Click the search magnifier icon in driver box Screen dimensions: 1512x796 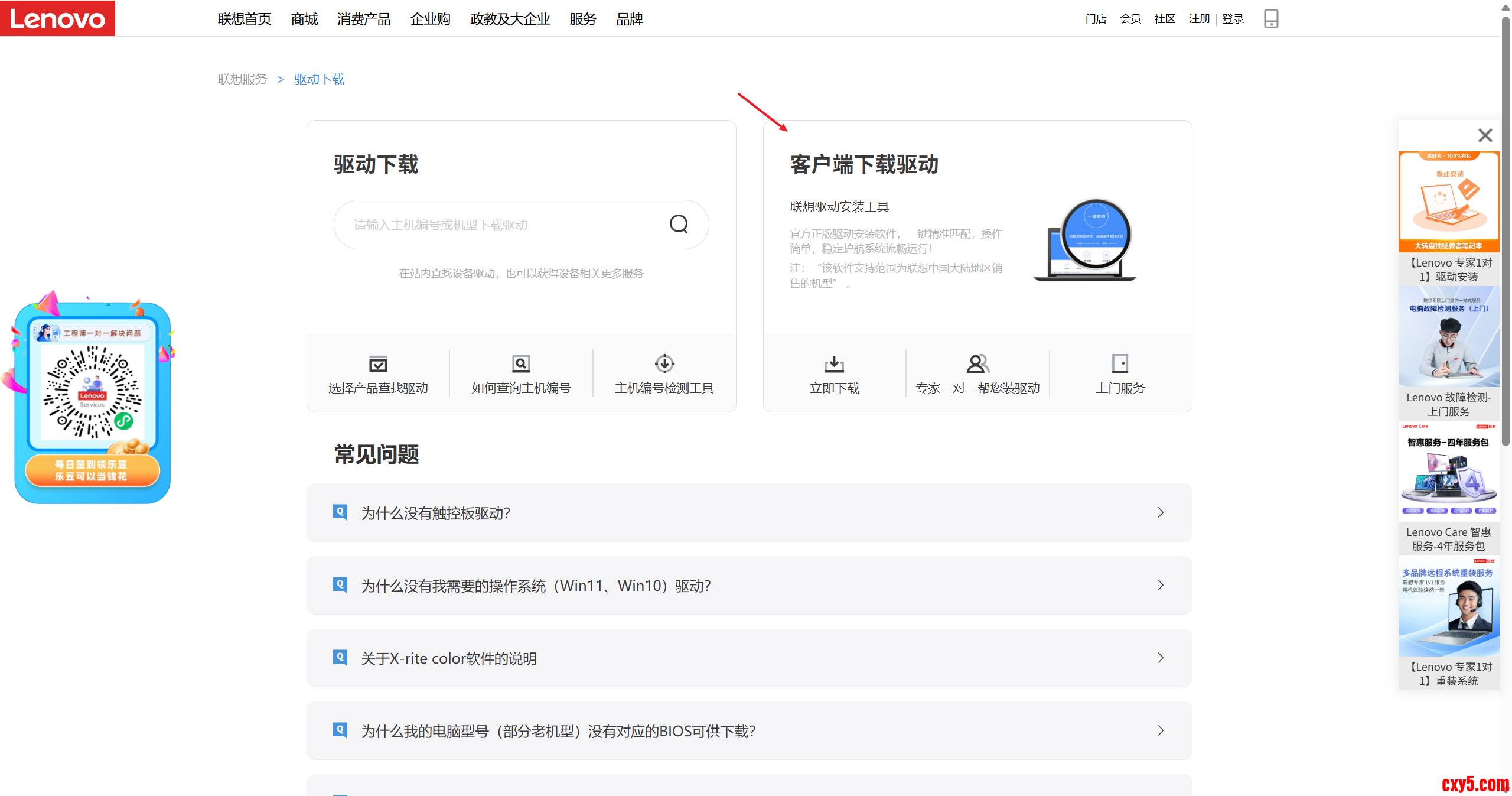pyautogui.click(x=679, y=225)
